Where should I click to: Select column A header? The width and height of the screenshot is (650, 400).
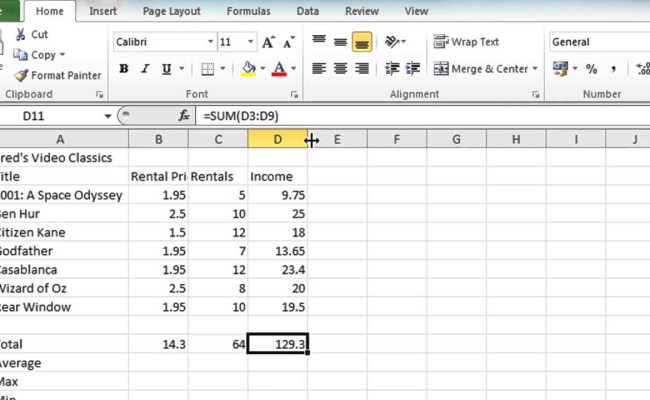64,140
